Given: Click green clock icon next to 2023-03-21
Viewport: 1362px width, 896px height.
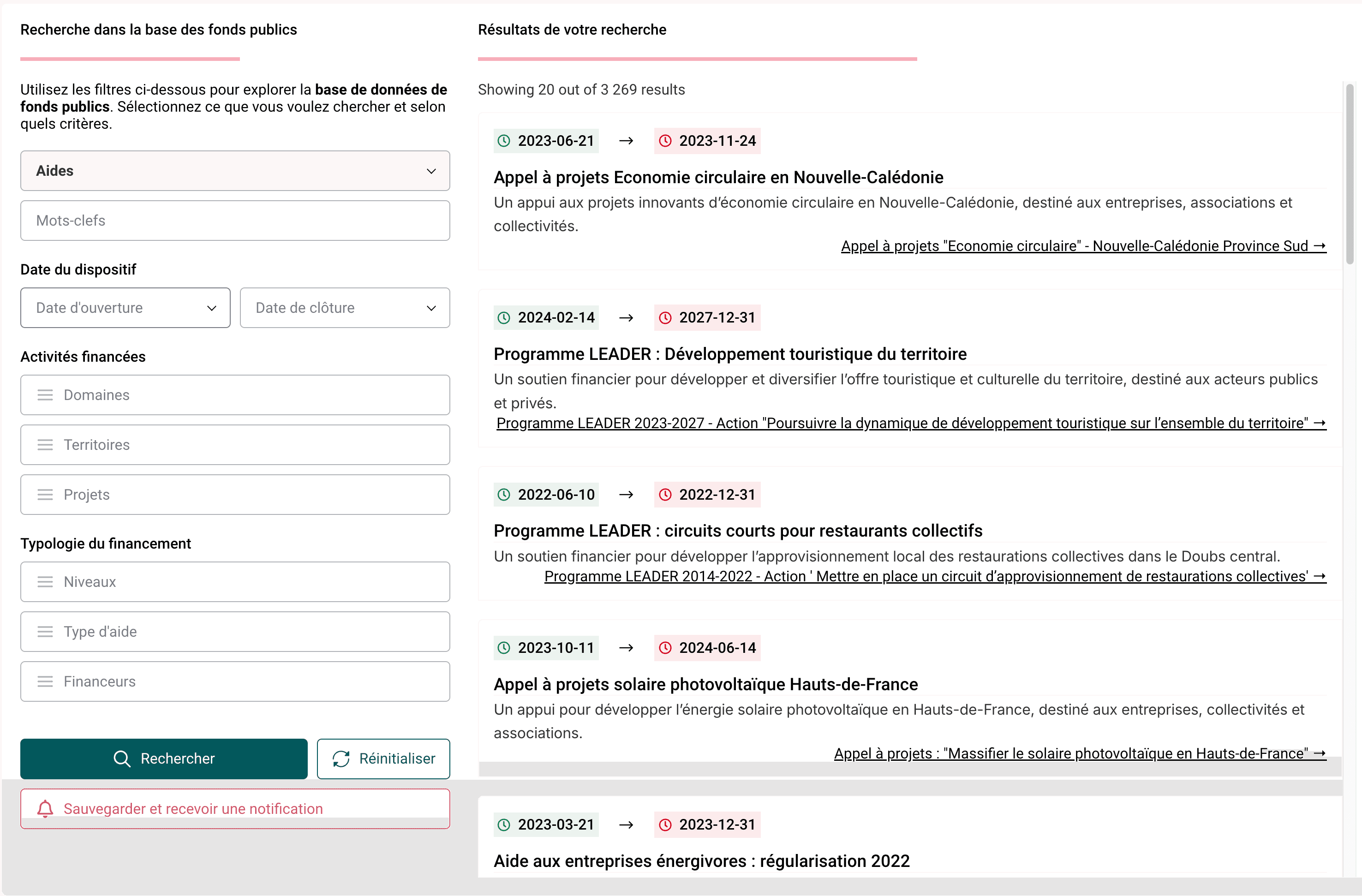Looking at the screenshot, I should [503, 824].
